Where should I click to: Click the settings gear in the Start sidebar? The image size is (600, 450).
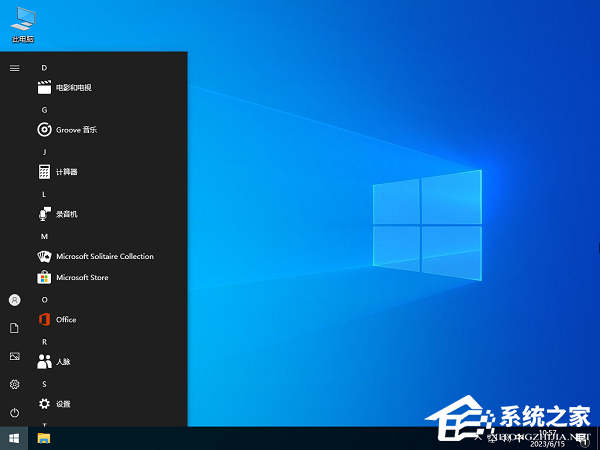(x=14, y=384)
